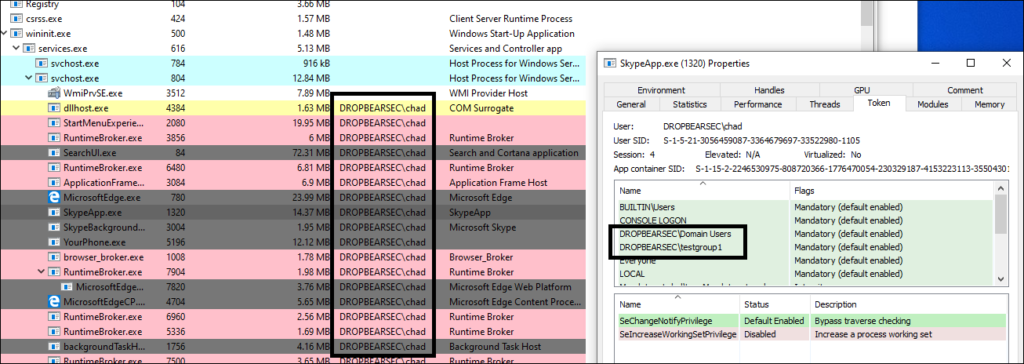Collapse the wininit.exe process tree
1024x364 pixels.
point(4,33)
